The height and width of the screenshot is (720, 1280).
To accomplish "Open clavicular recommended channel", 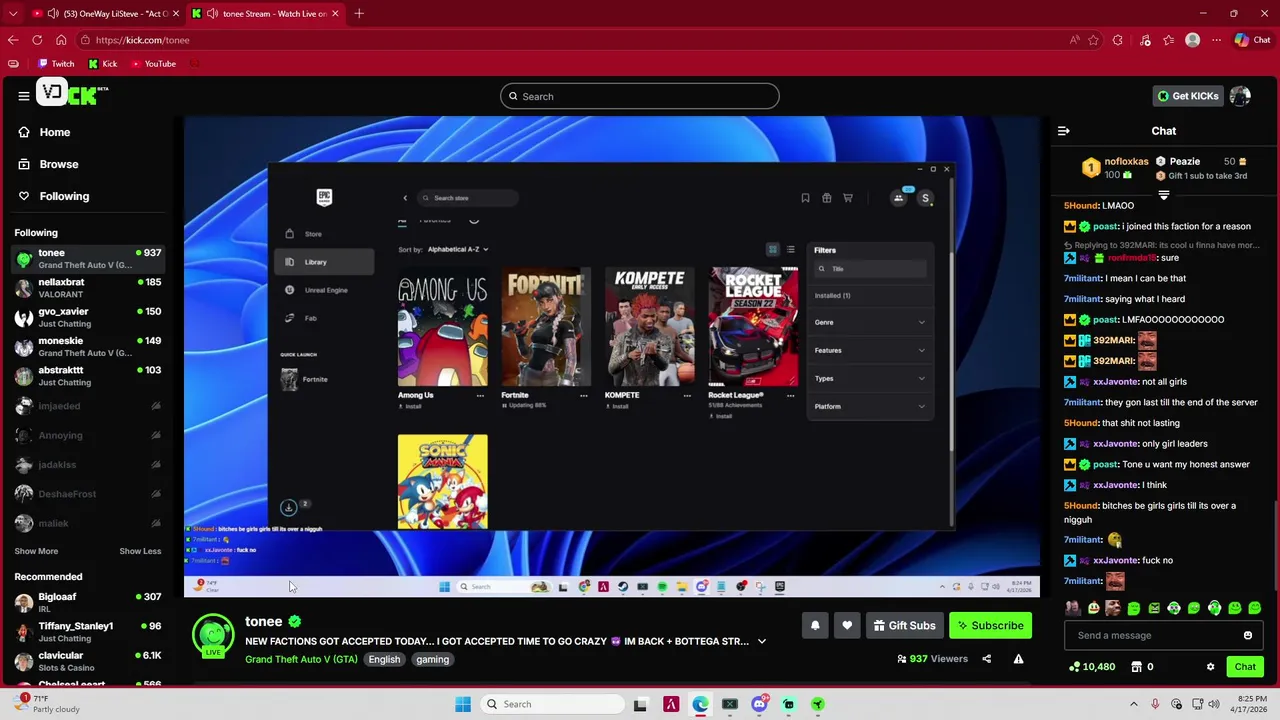I will [88, 661].
